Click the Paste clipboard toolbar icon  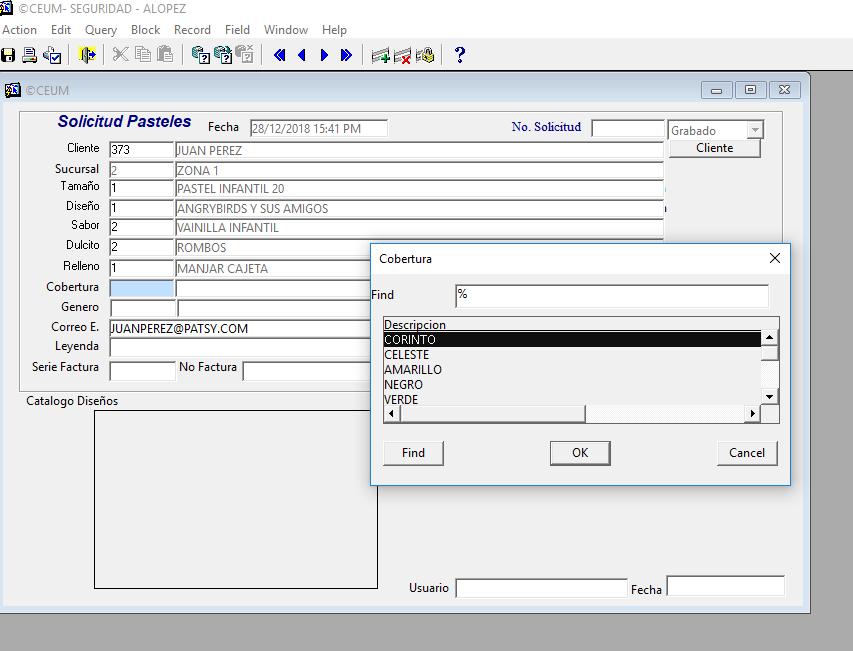pyautogui.click(x=165, y=54)
